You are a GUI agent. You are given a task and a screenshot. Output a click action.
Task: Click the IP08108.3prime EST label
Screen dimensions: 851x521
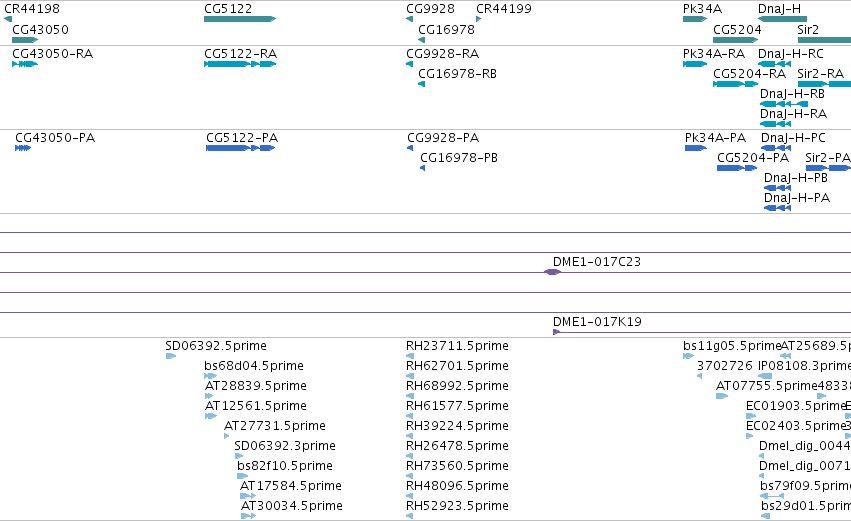804,366
